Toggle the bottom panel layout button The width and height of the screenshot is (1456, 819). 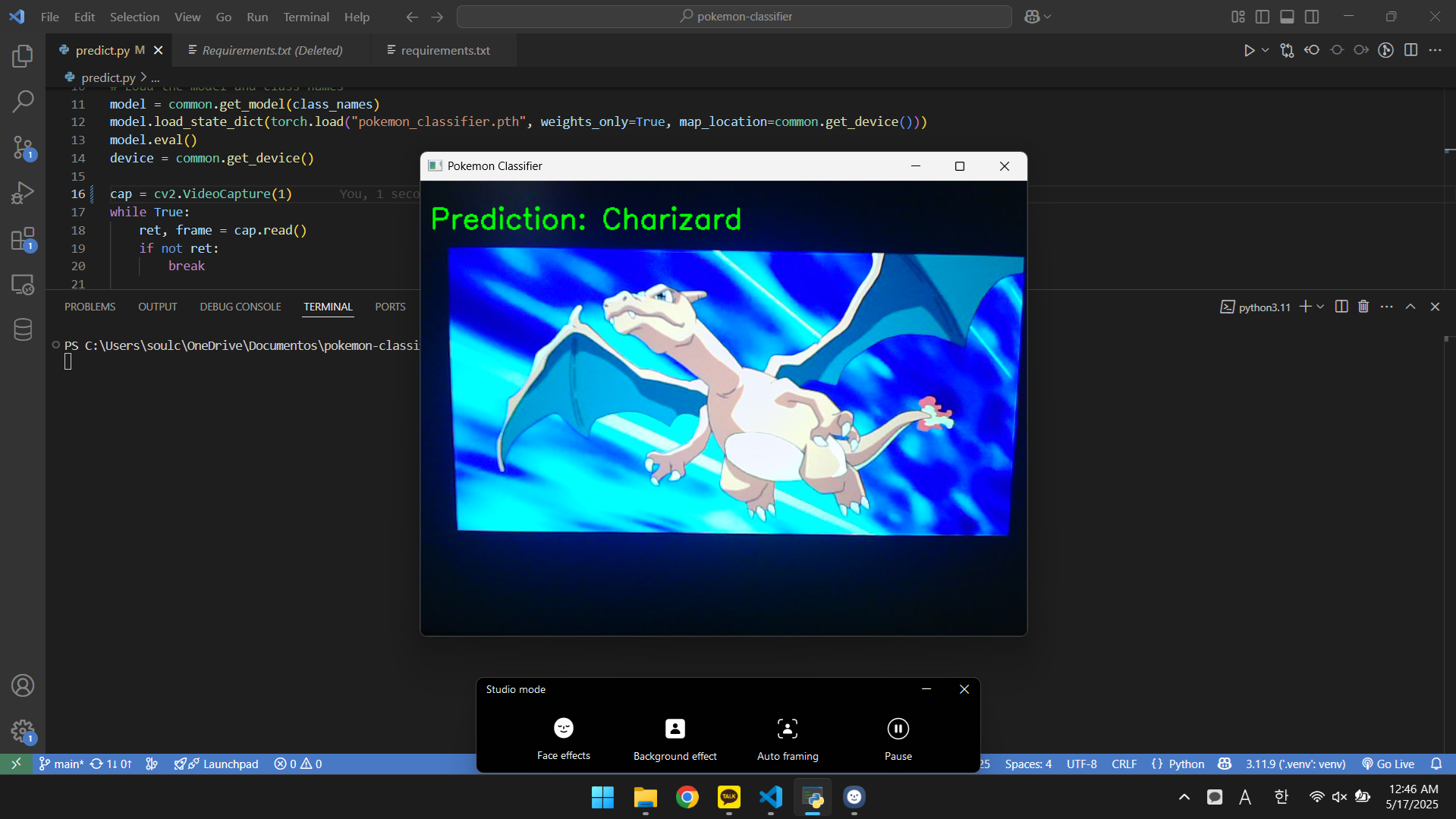click(x=1287, y=17)
